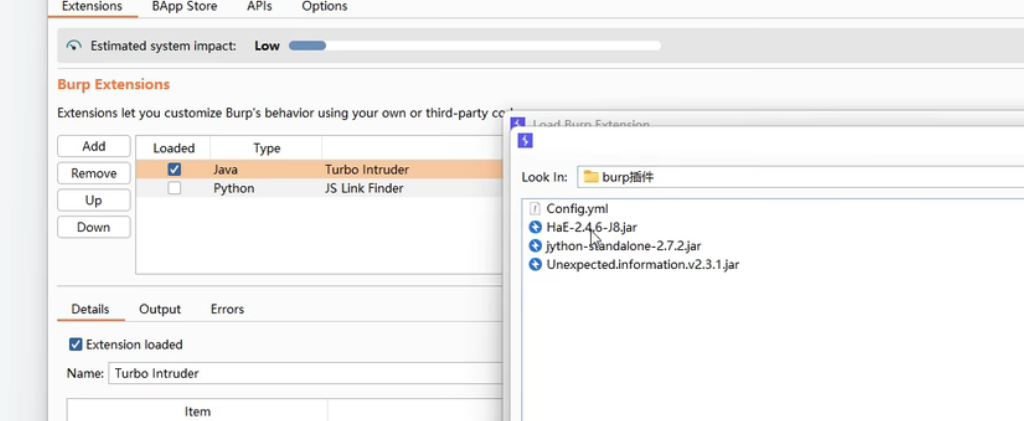Click the Loaded column header
The height and width of the screenshot is (421, 1024).
coord(174,148)
